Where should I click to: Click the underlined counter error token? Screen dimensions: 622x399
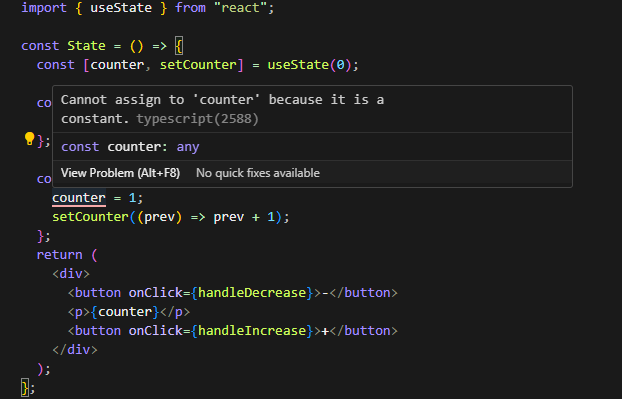click(79, 198)
